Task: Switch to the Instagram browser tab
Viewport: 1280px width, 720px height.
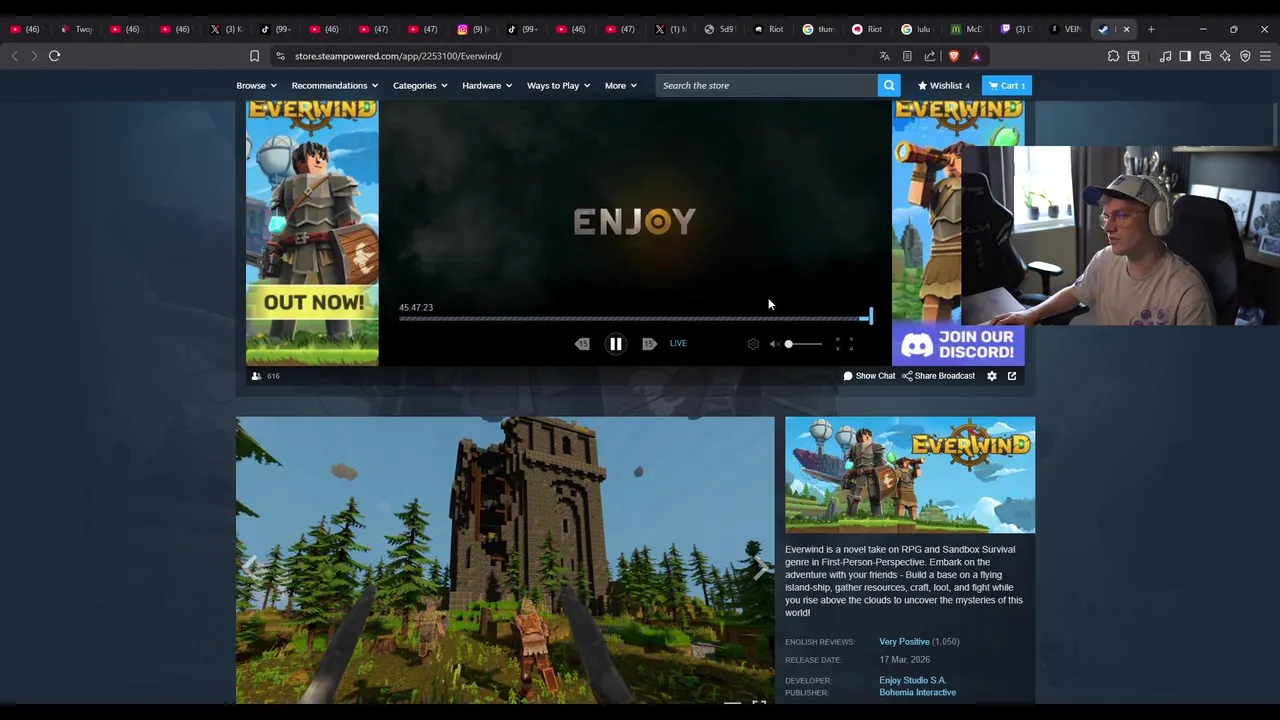Action: coord(474,29)
